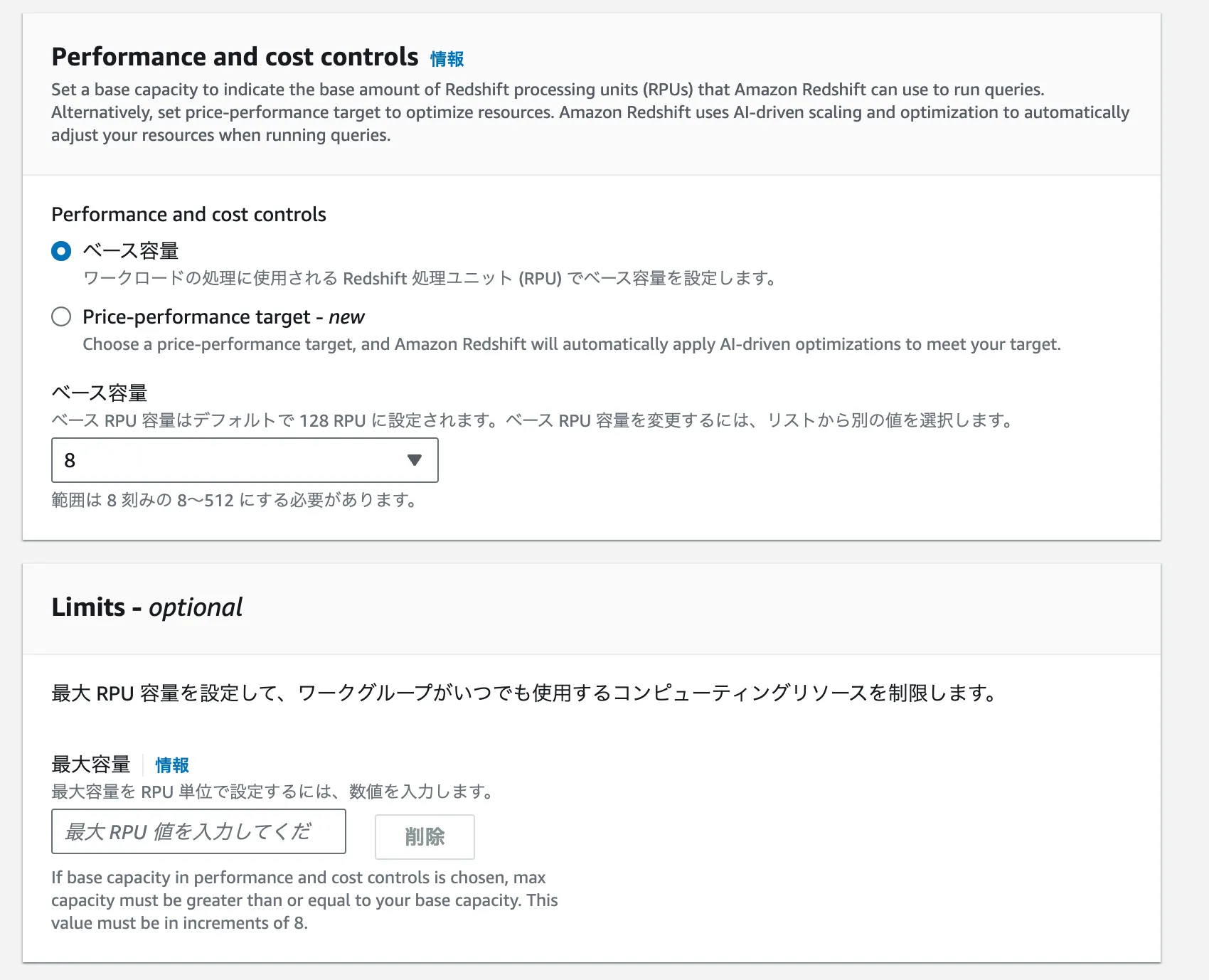The width and height of the screenshot is (1209, 980).
Task: Click the max capacity help text about increments of 8
Action: pos(304,900)
